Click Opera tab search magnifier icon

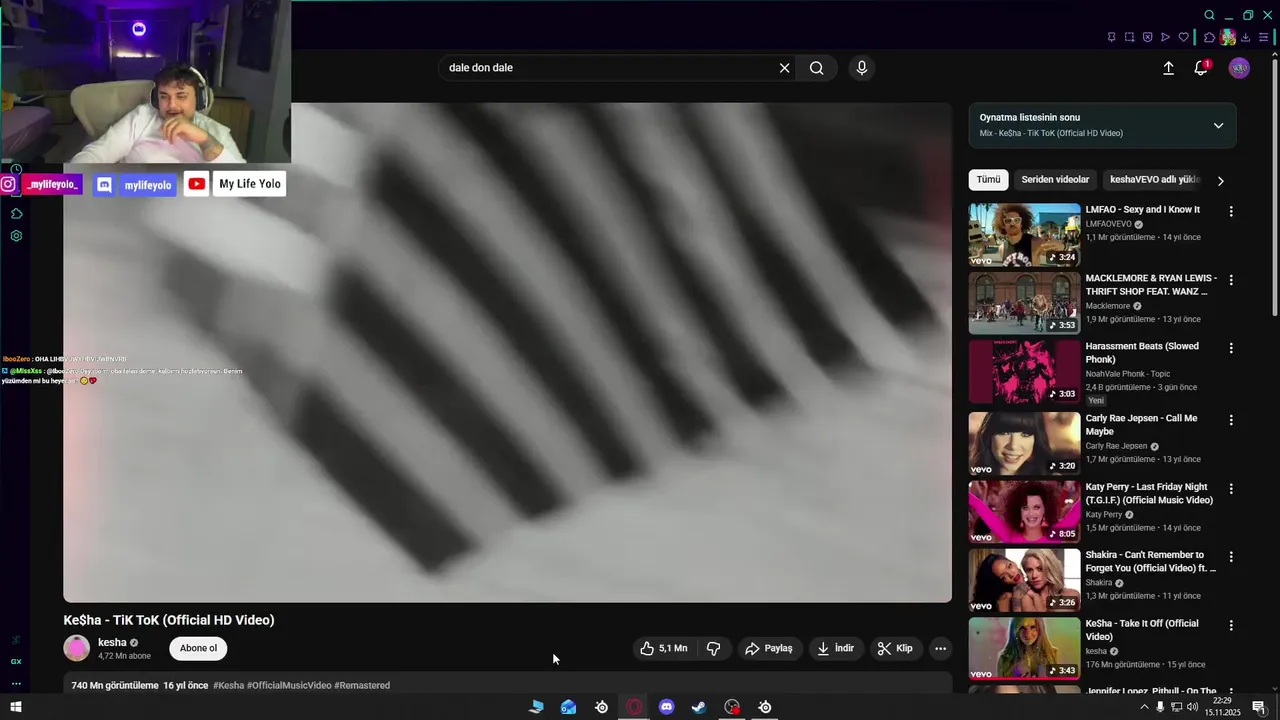pos(1209,15)
